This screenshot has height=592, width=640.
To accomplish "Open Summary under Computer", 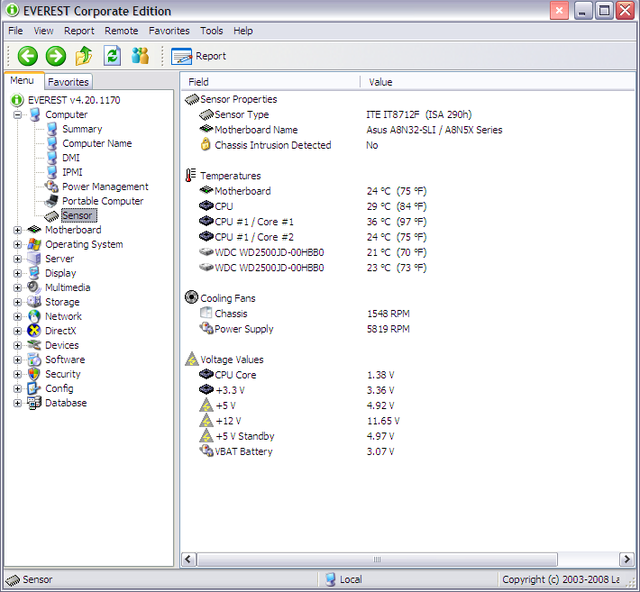I will pos(82,129).
